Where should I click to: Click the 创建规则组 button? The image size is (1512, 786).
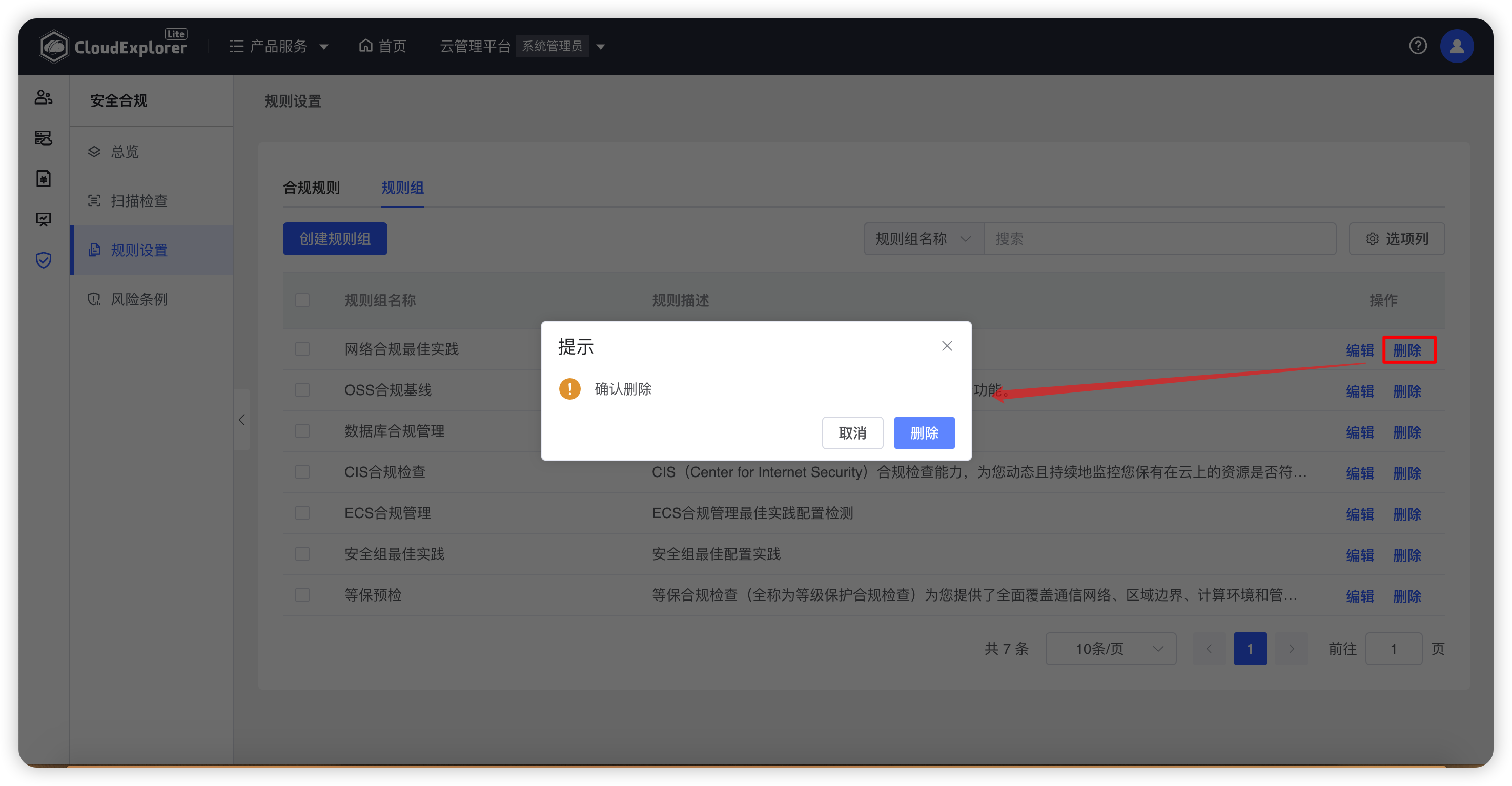(x=335, y=239)
